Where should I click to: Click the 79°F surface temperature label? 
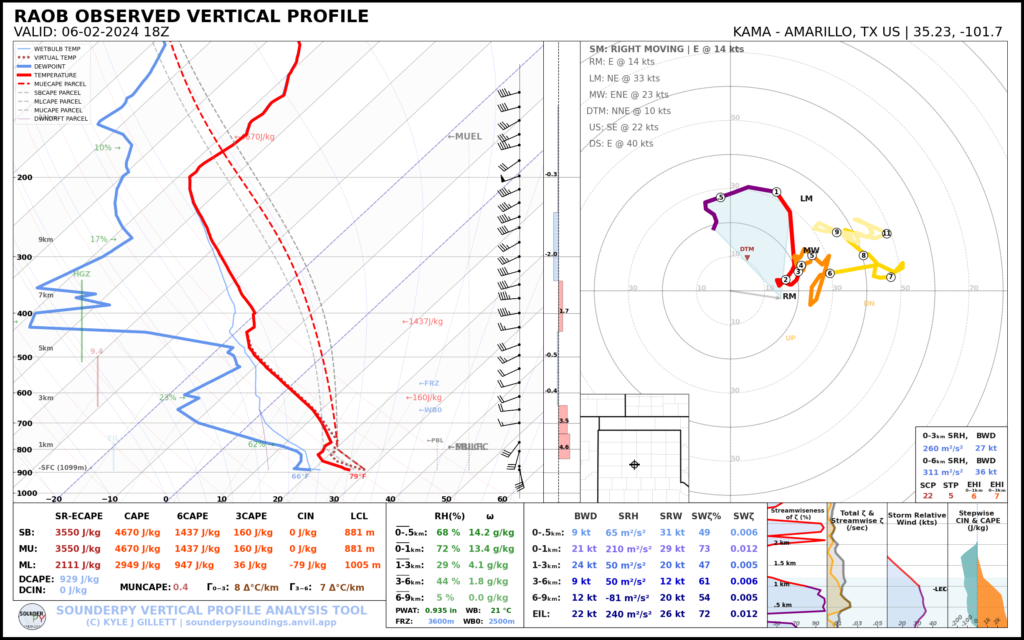(x=357, y=476)
